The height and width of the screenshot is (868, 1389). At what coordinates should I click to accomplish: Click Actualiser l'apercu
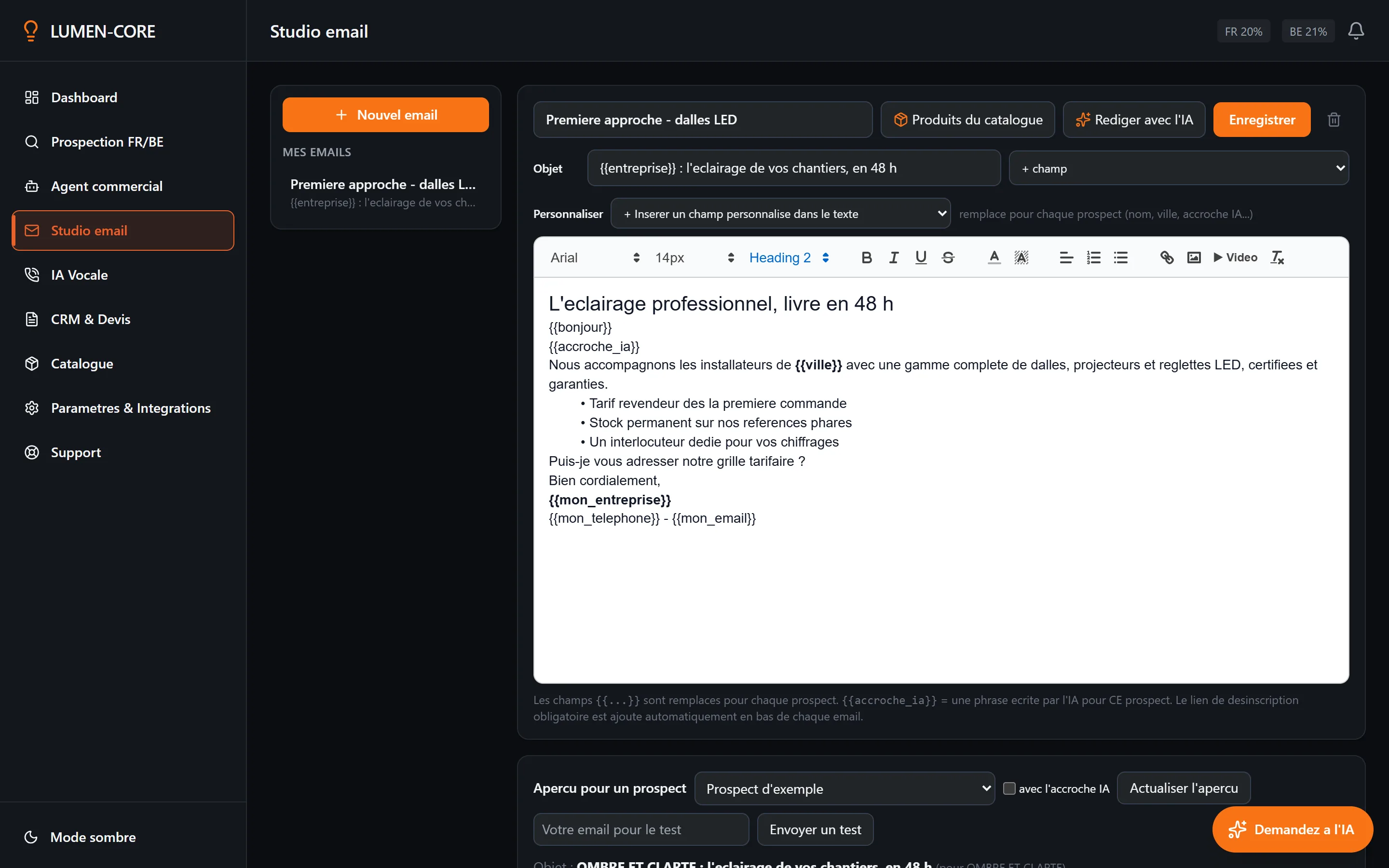[x=1184, y=788]
